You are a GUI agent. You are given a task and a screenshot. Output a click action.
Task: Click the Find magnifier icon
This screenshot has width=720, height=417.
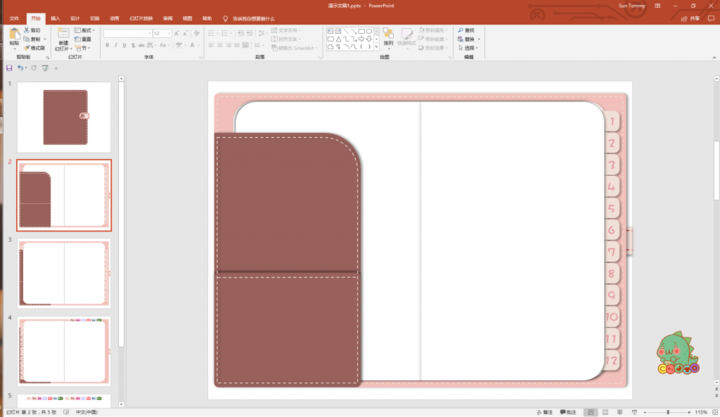coord(460,30)
